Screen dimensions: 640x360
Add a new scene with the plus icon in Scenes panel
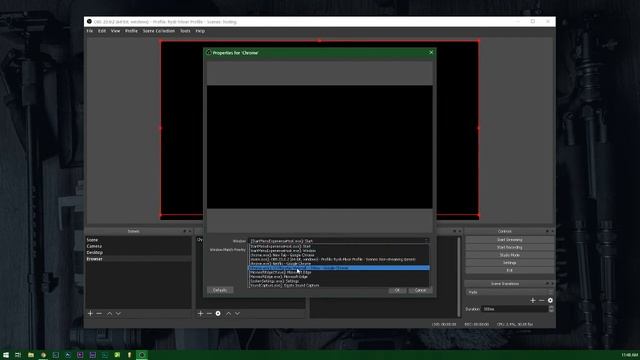tap(90, 313)
